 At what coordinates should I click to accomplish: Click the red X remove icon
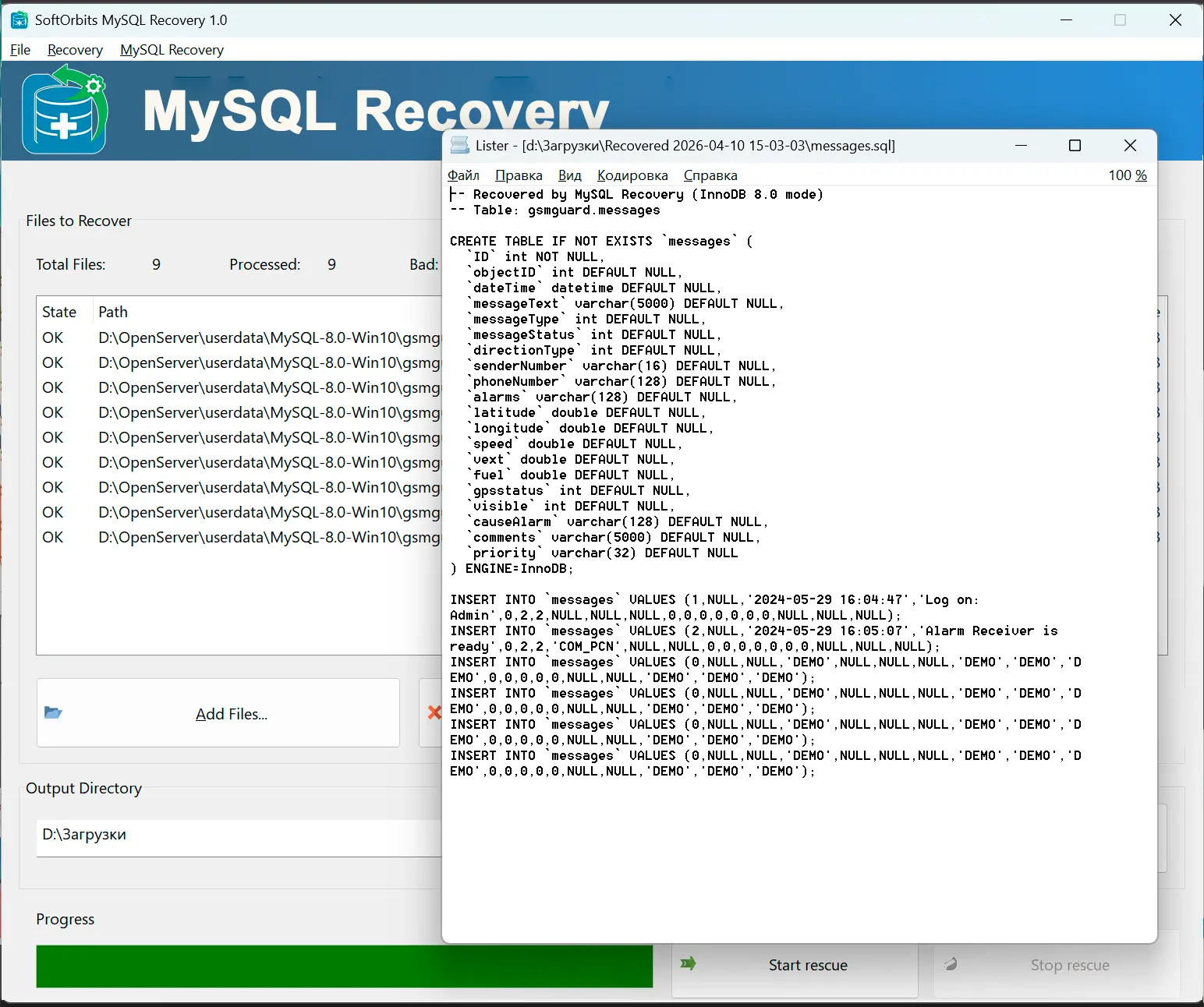(x=434, y=712)
